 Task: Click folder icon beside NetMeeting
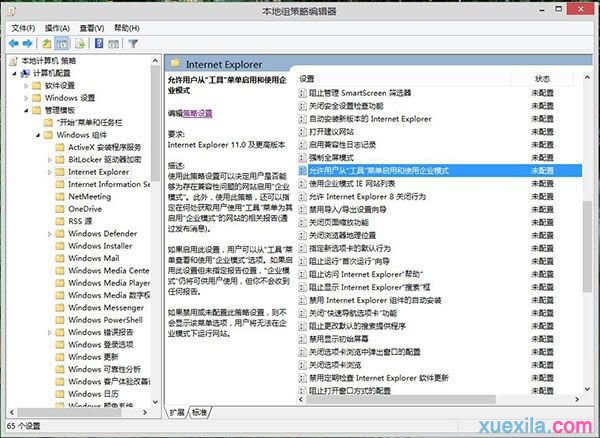[x=60, y=197]
